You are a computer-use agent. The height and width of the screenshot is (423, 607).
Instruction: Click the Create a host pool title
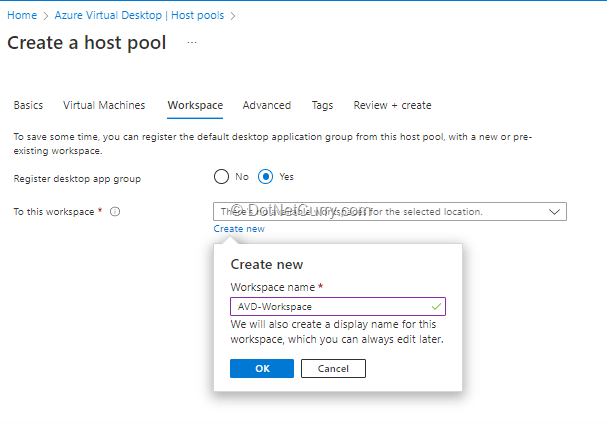pyautogui.click(x=87, y=43)
